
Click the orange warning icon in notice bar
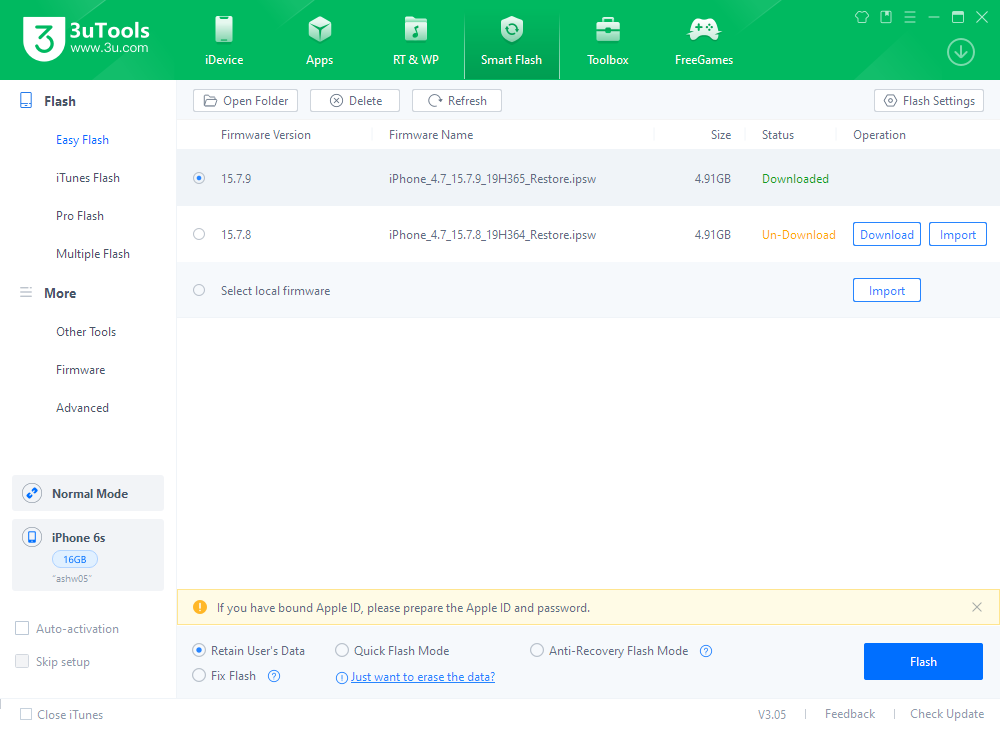tap(200, 607)
